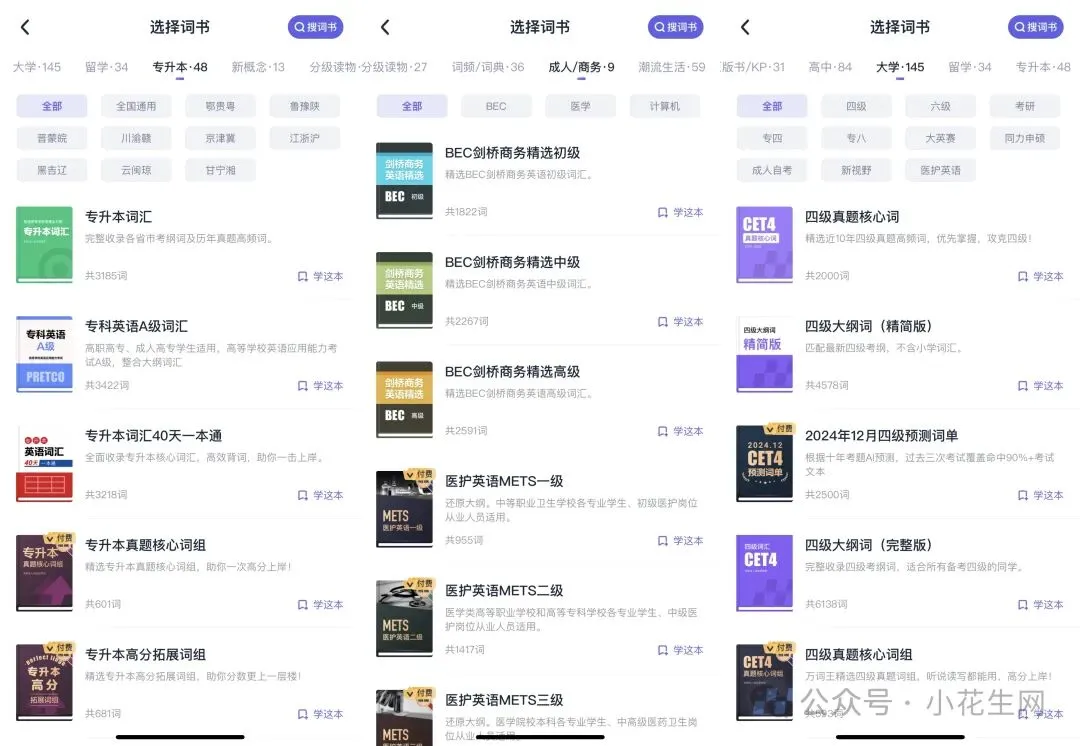This screenshot has width=1080, height=746.
Task: Filter books by BEC chip
Action: 496,106
